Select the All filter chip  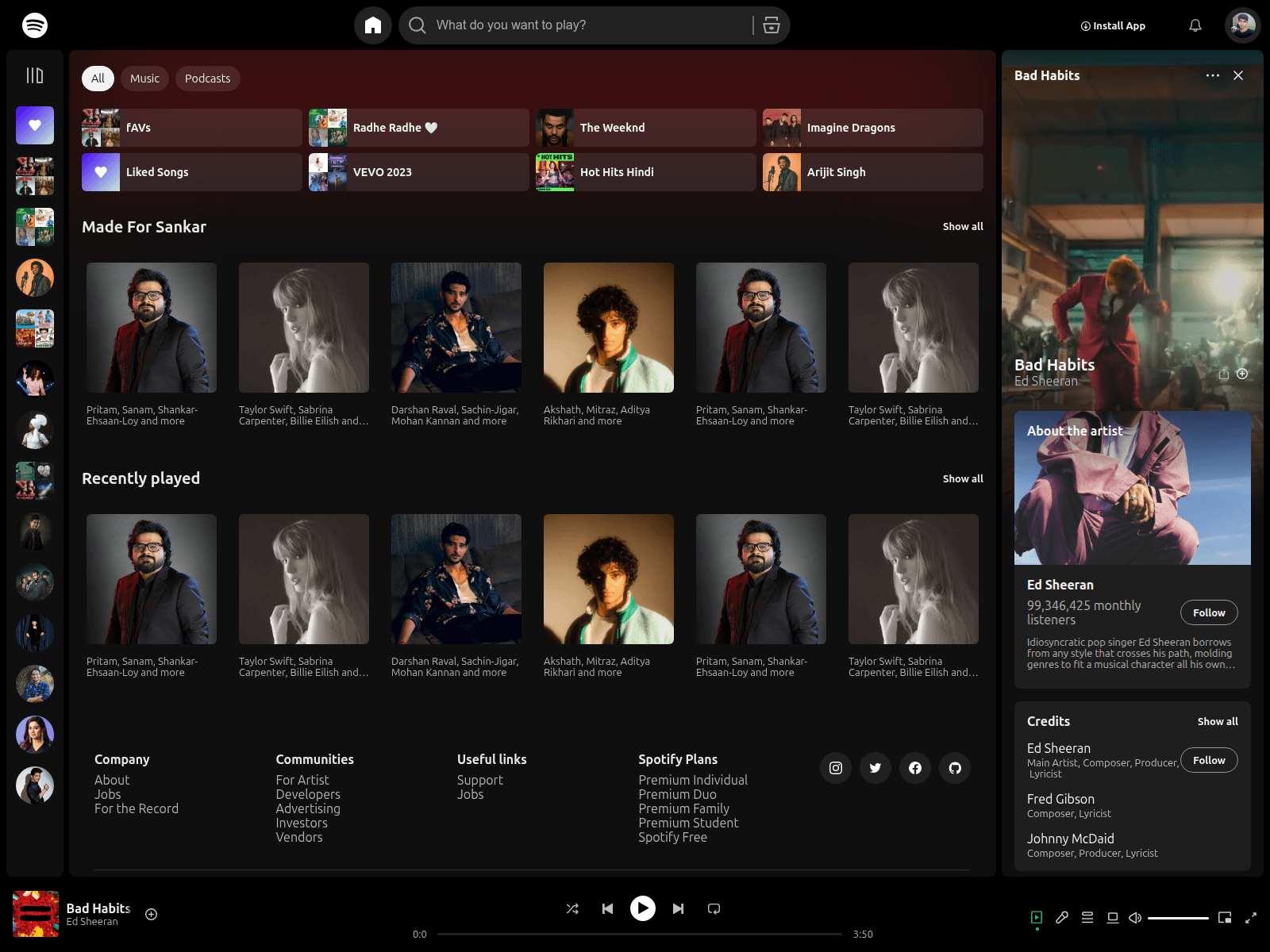click(98, 79)
